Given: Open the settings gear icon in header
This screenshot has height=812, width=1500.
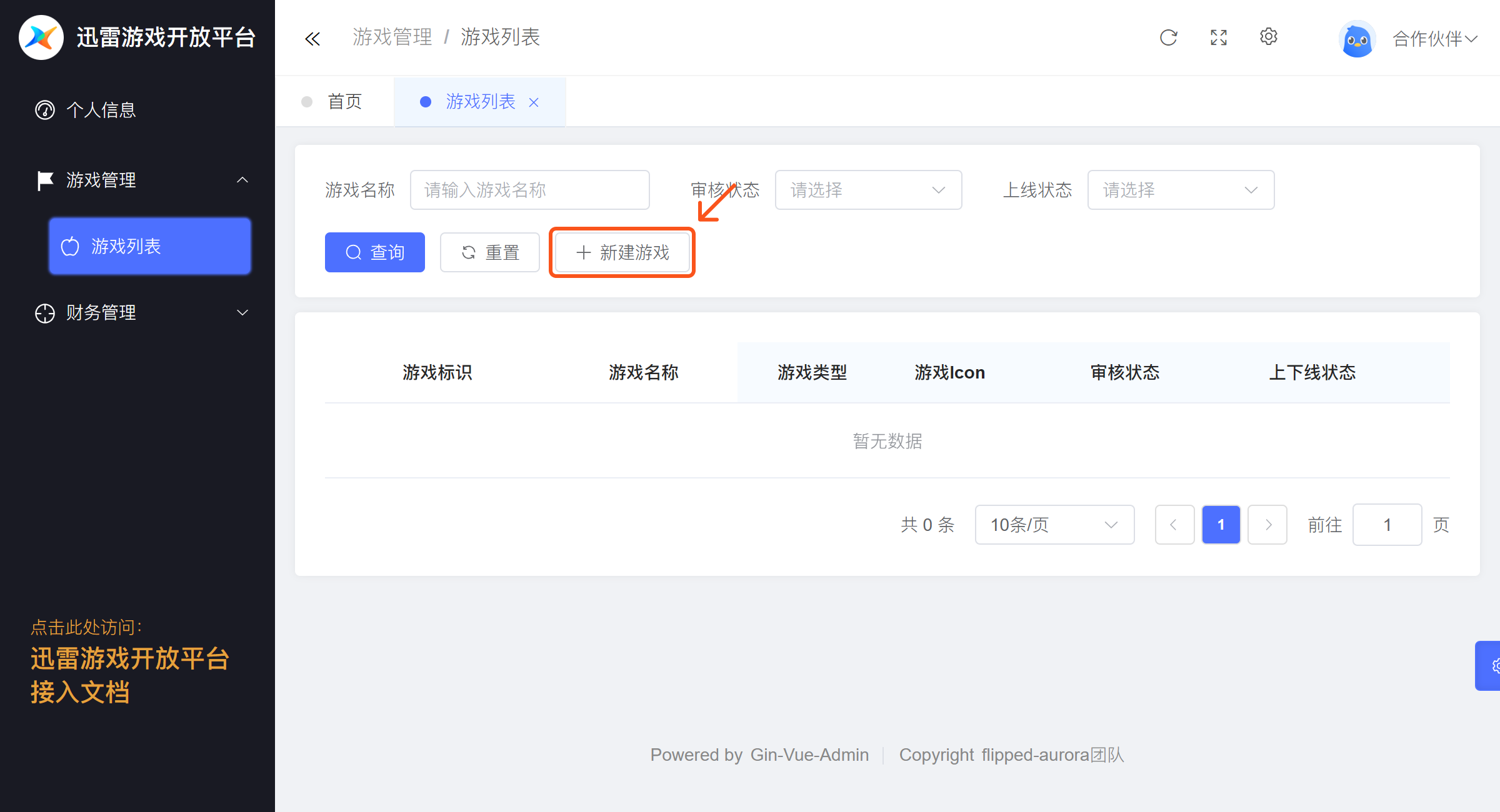Looking at the screenshot, I should click(1269, 37).
